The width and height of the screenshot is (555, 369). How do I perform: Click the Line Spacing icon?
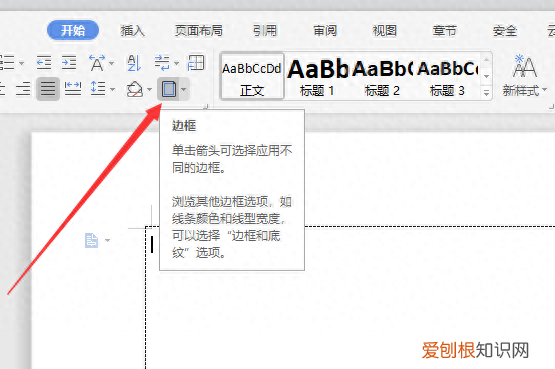98,89
